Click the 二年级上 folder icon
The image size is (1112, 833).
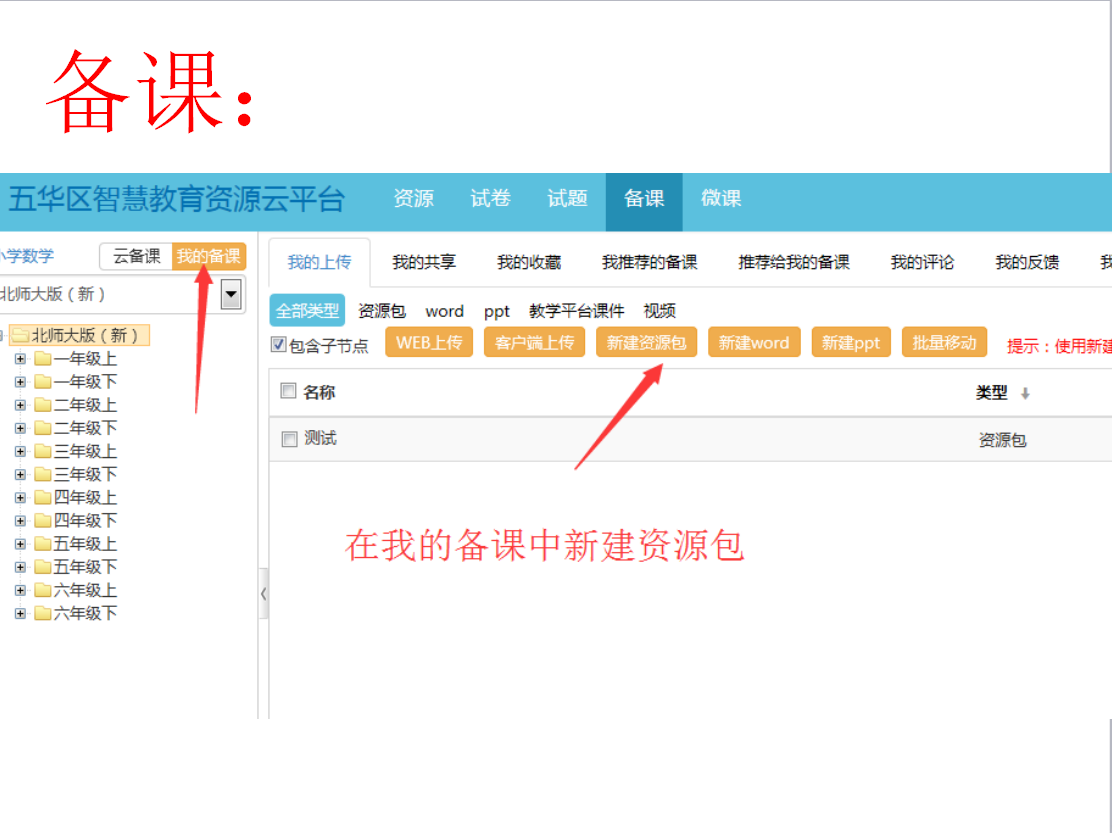pyautogui.click(x=43, y=405)
